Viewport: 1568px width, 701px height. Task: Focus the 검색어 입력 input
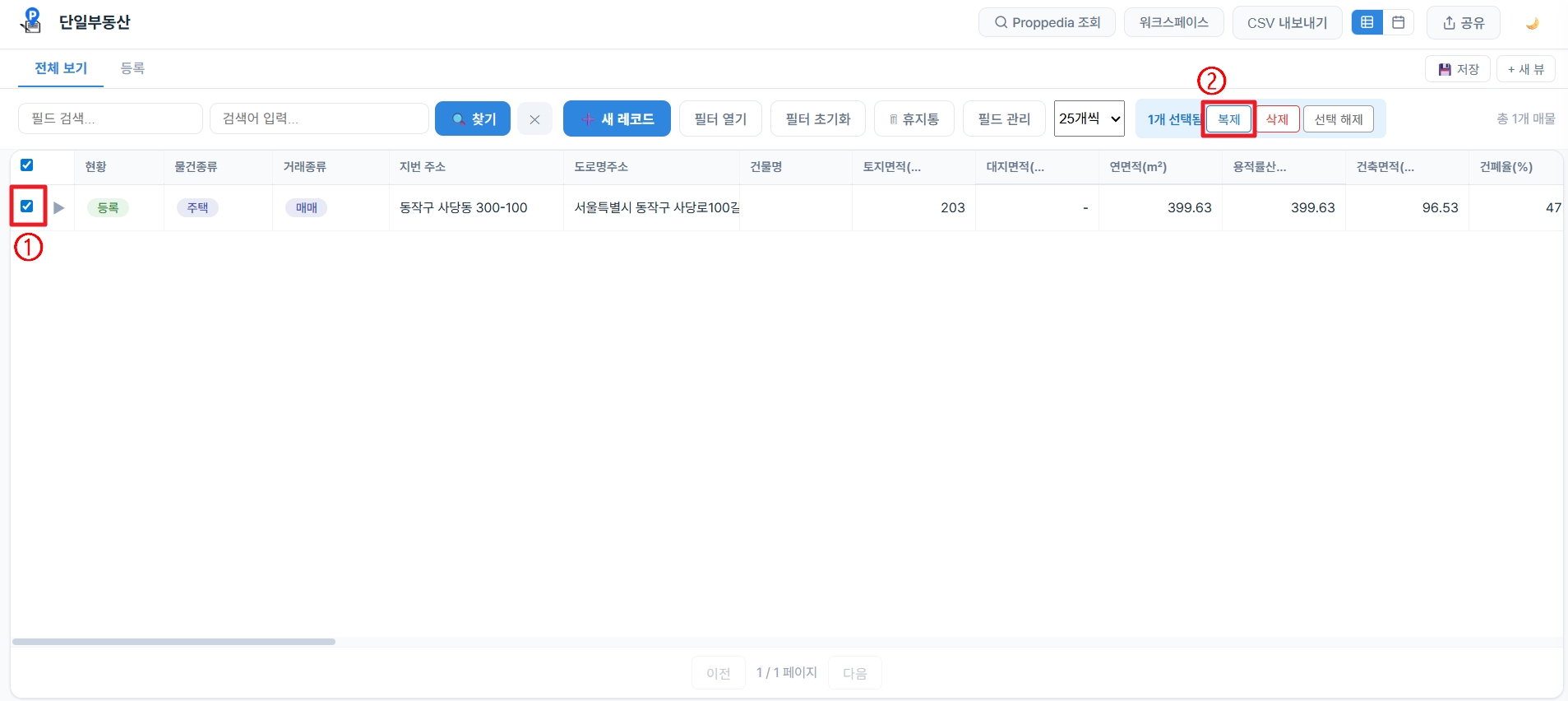(319, 118)
